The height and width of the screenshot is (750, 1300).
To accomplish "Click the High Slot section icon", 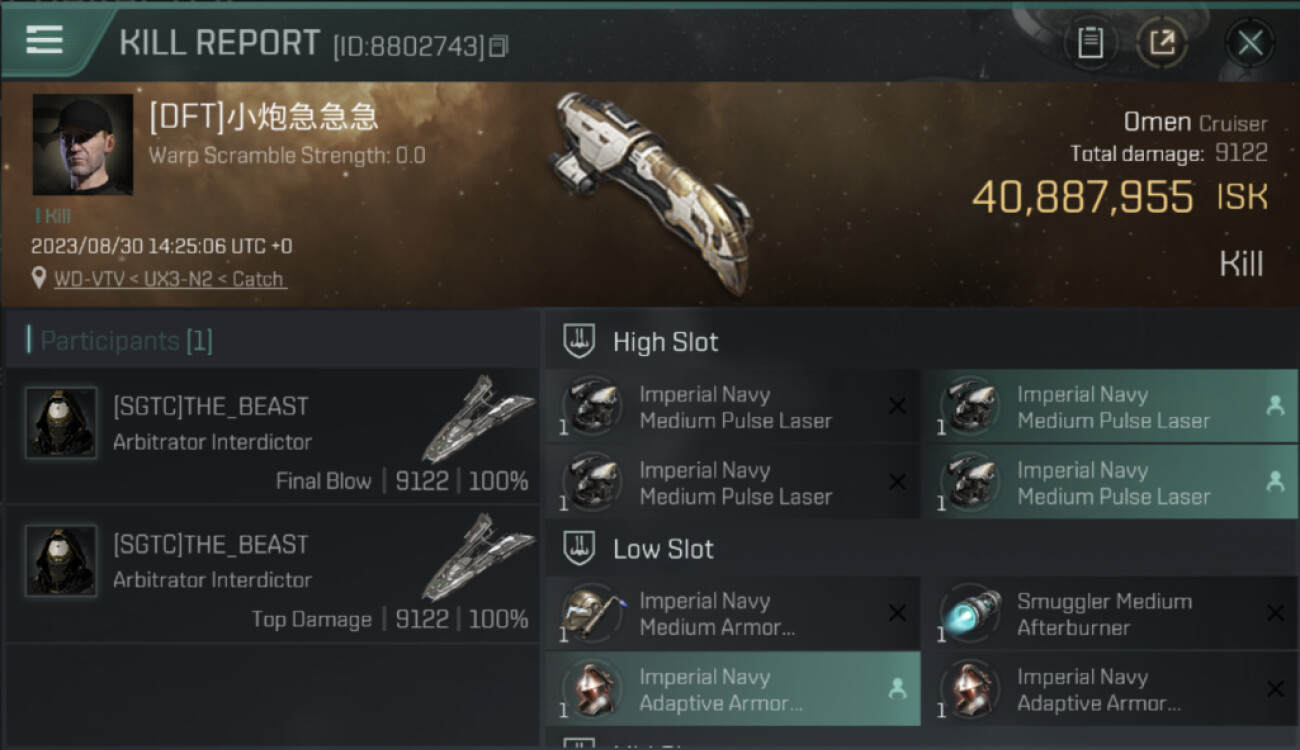I will [580, 341].
